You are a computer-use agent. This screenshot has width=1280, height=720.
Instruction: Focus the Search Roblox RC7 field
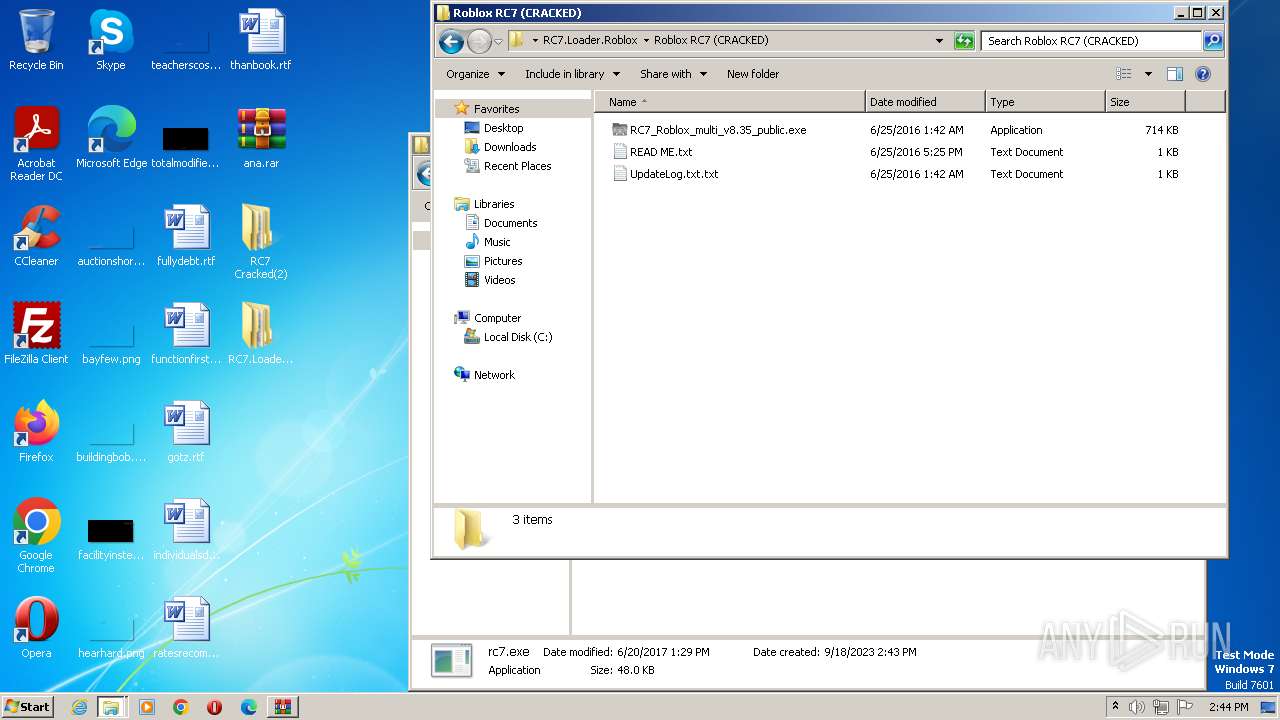[1092, 41]
